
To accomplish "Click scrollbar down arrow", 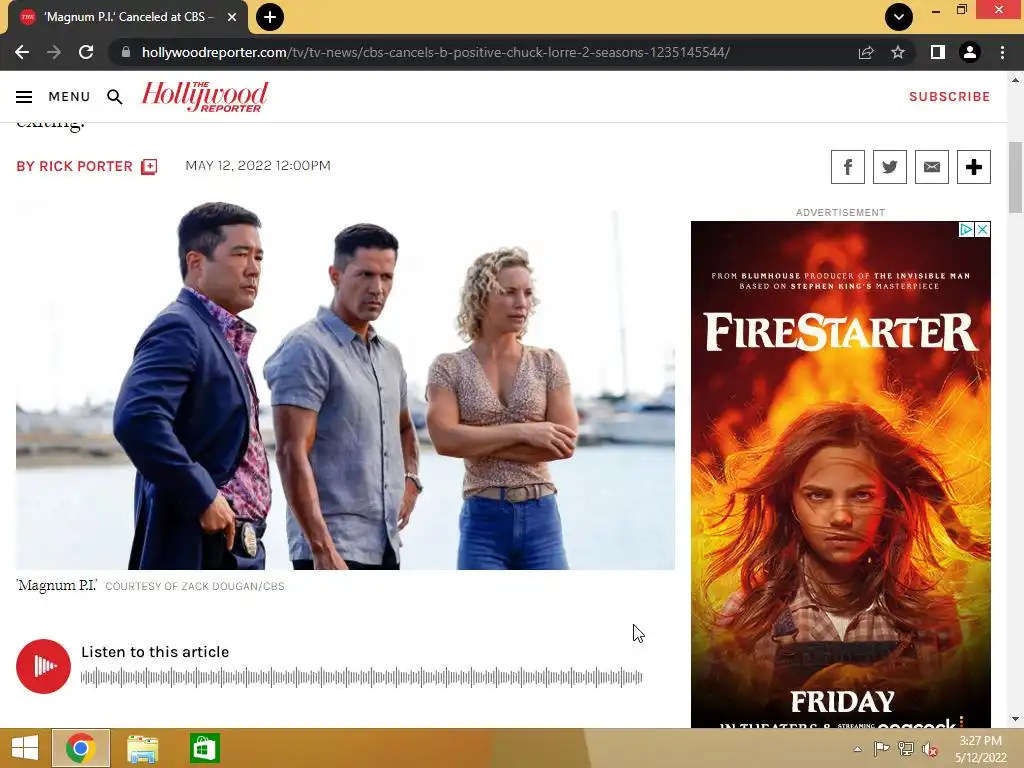I will pos(1015,719).
